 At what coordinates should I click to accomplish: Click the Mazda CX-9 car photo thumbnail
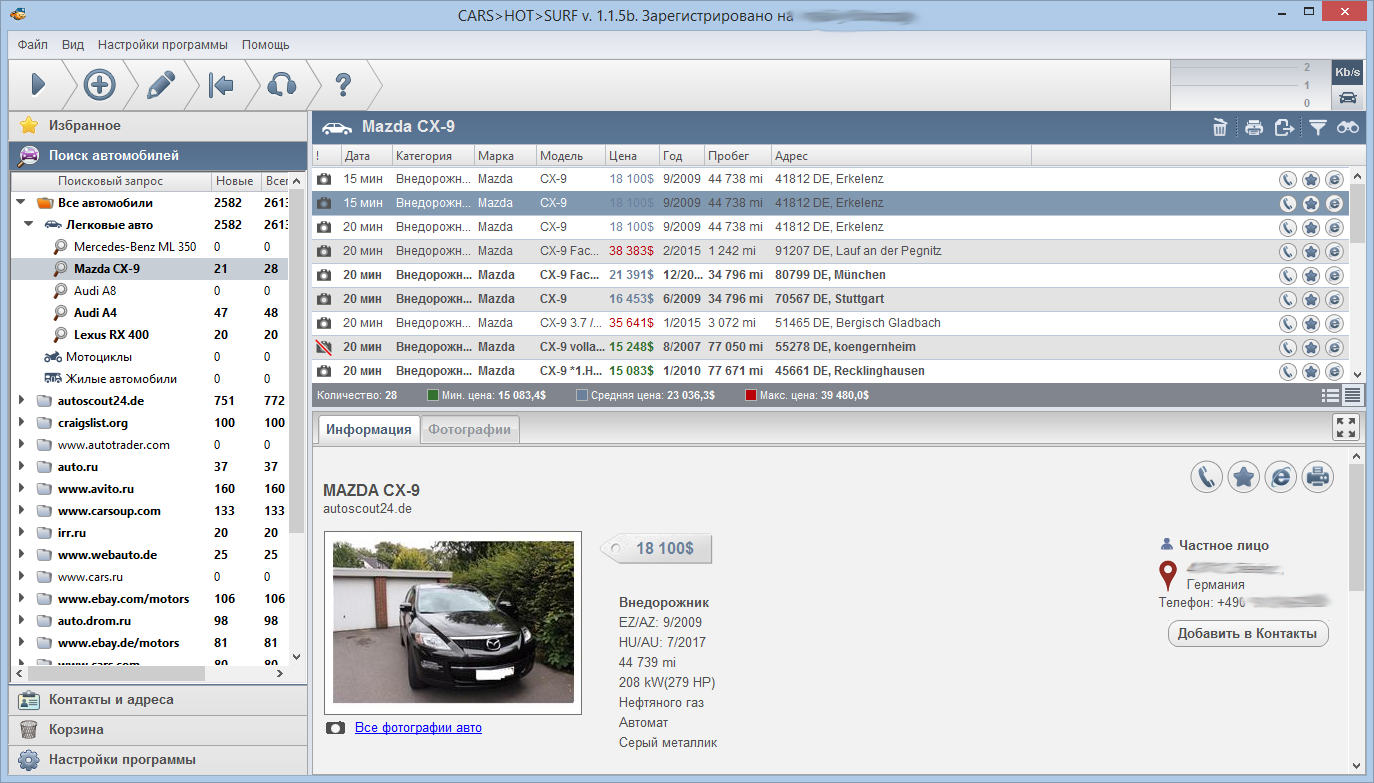(453, 622)
